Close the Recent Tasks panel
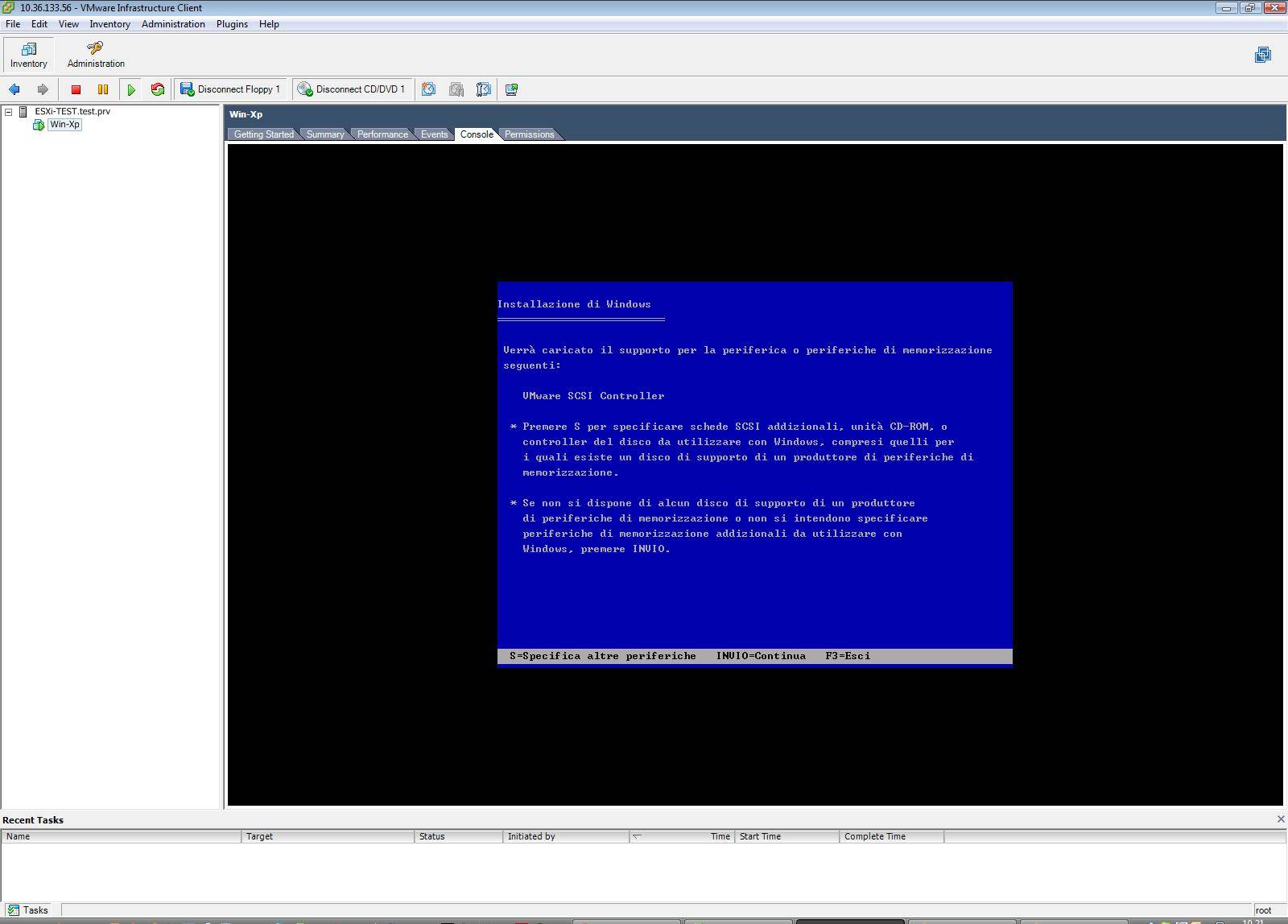Viewport: 1288px width, 924px height. point(1281,819)
